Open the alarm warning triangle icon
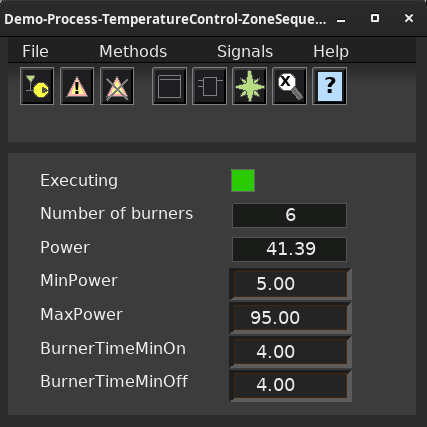The width and height of the screenshot is (427, 427). (77, 86)
